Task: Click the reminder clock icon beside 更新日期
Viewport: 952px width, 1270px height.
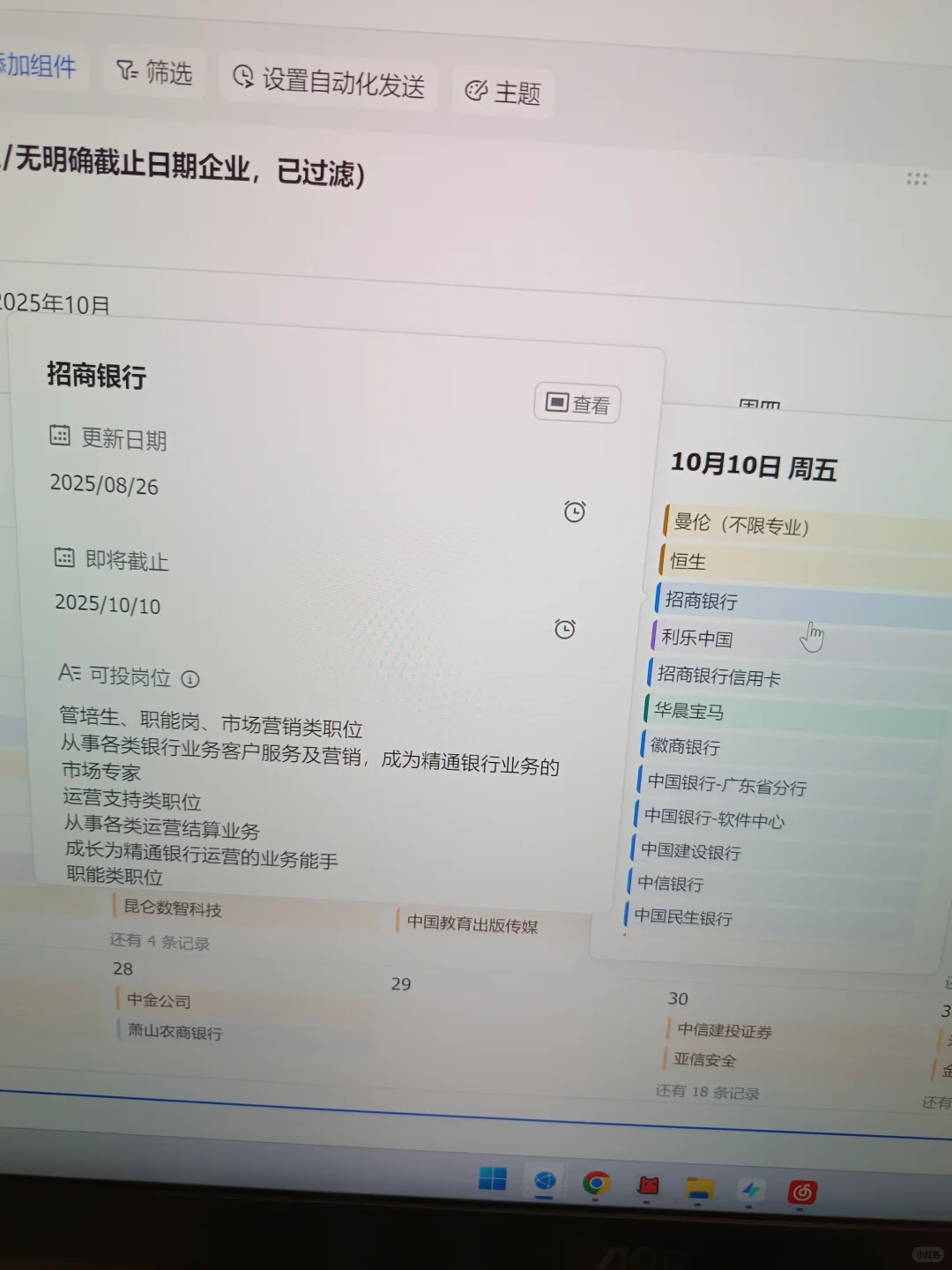Action: 575,512
